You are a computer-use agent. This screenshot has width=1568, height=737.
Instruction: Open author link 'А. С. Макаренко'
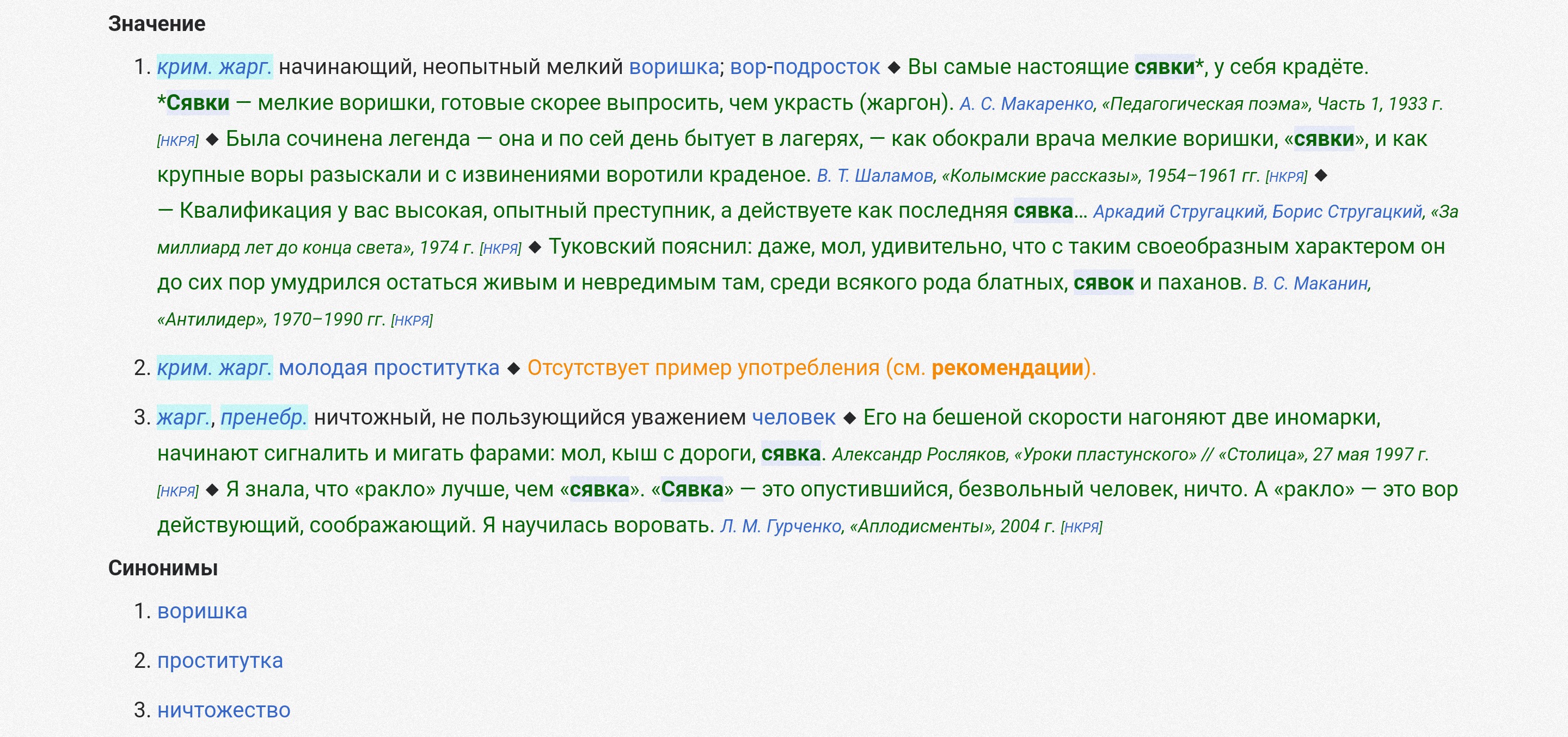click(1026, 104)
